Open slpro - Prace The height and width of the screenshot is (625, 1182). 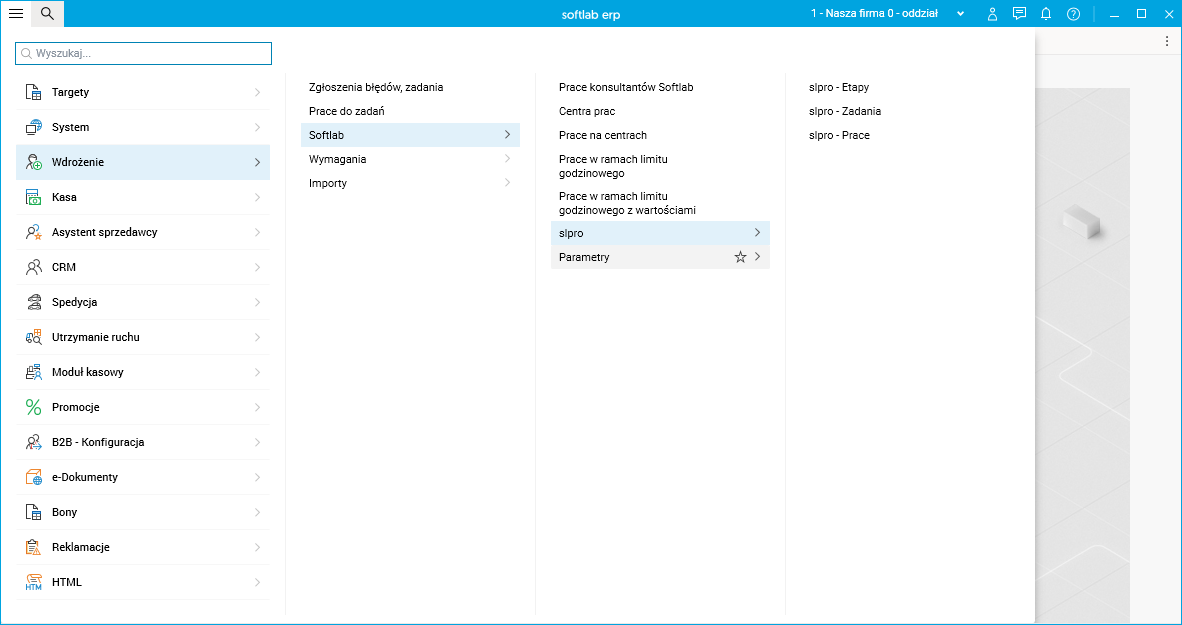[x=839, y=135]
